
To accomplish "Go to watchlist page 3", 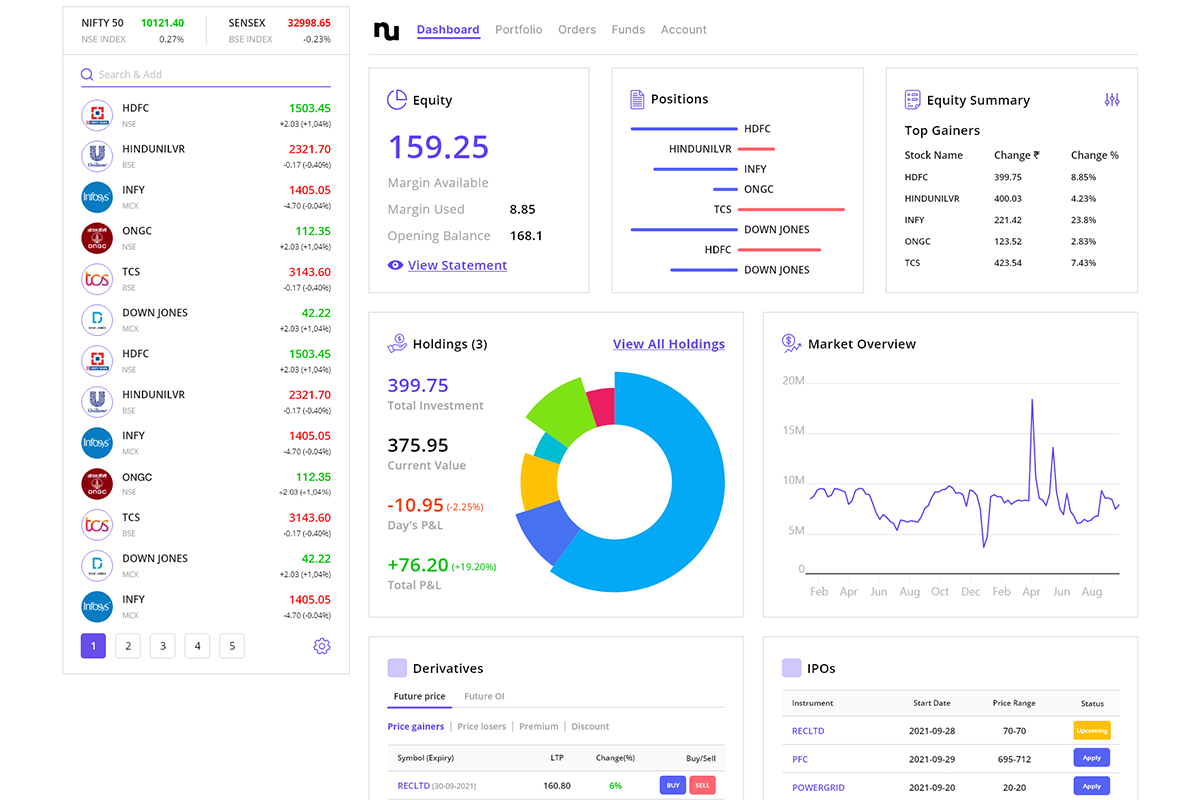I will (162, 646).
